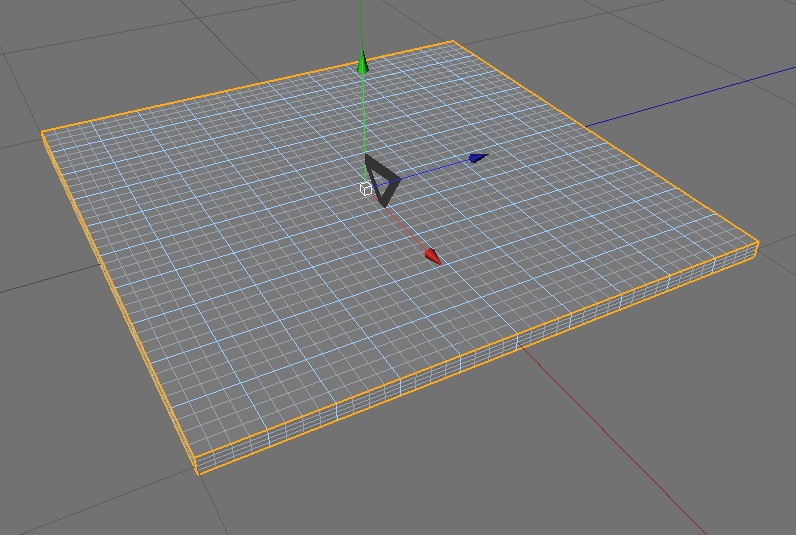The height and width of the screenshot is (535, 796).
Task: Select the blue Z-axis arrowhead
Action: click(x=477, y=158)
